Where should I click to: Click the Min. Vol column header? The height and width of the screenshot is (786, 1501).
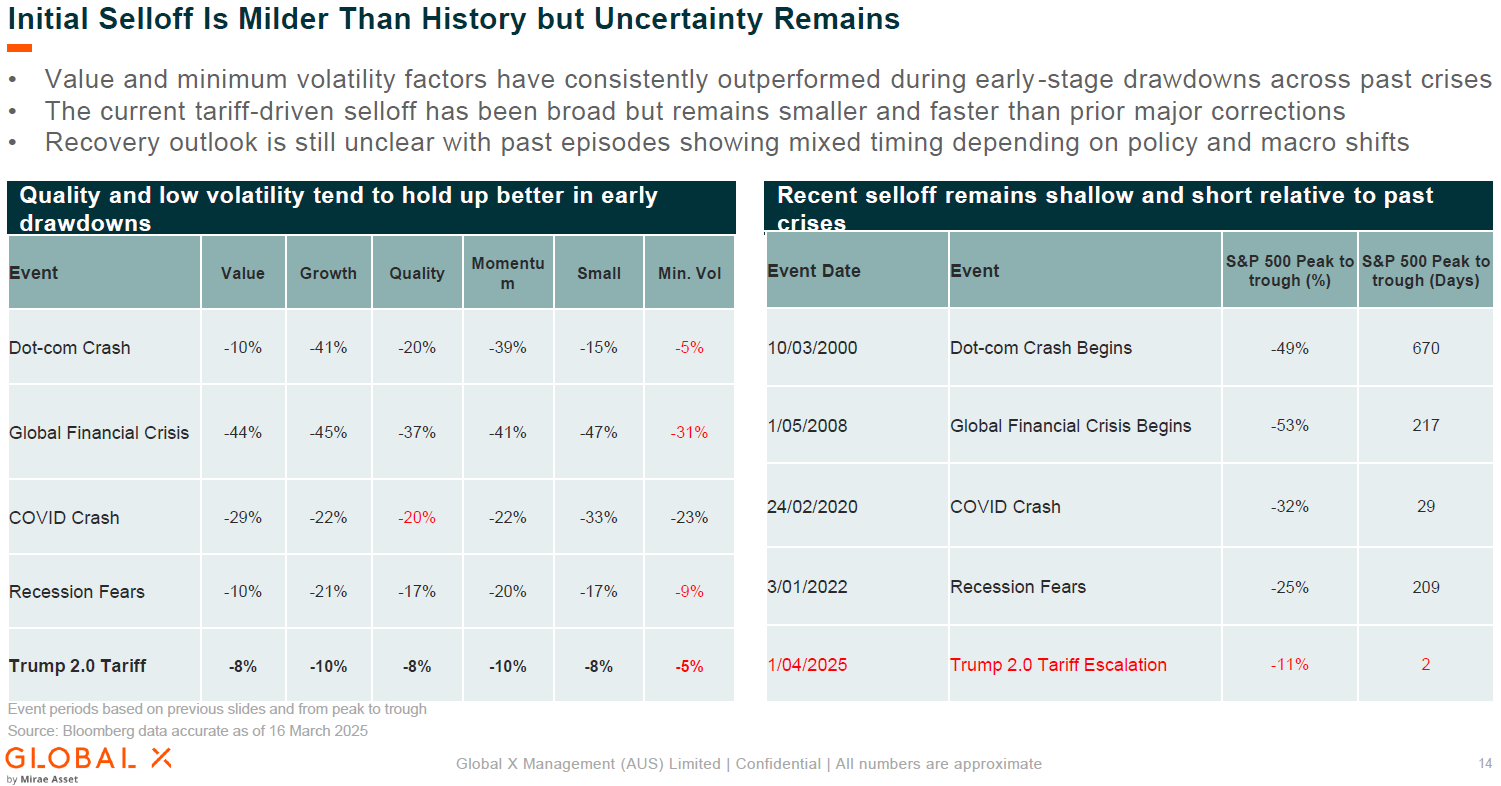click(689, 273)
